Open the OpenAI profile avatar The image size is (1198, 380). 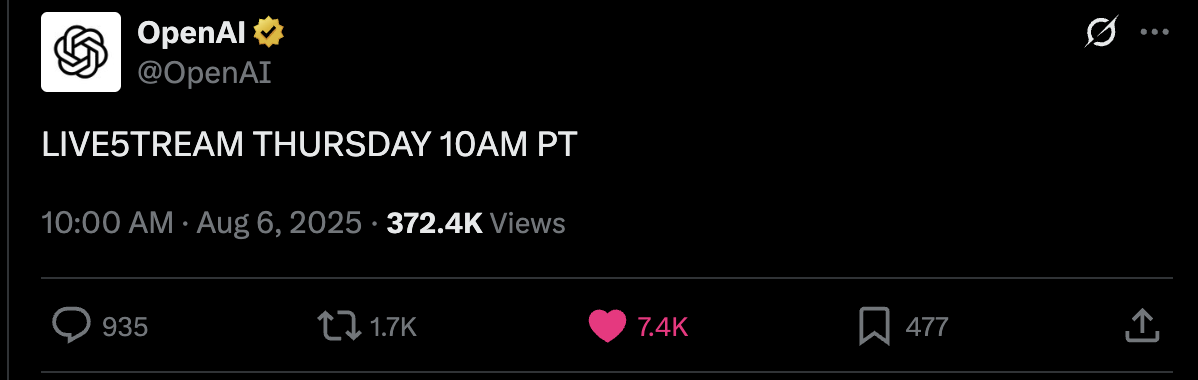pyautogui.click(x=81, y=52)
